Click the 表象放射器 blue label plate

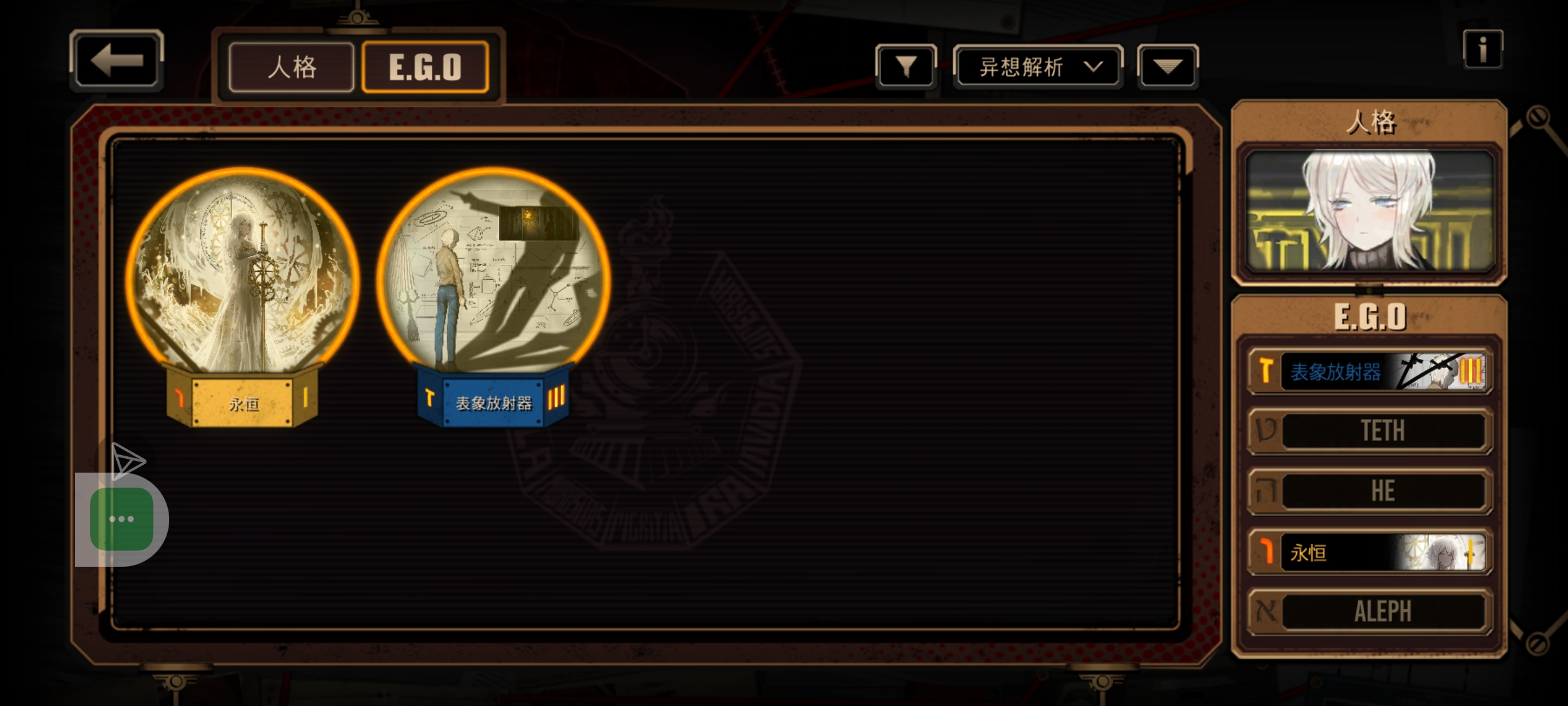[x=493, y=401]
